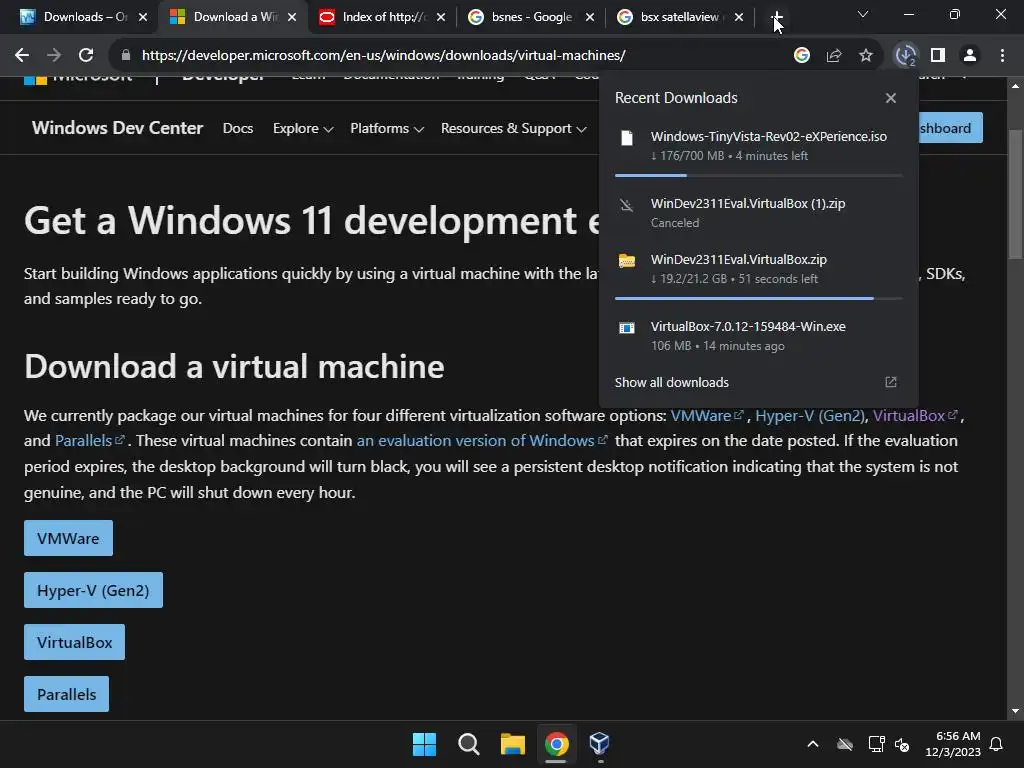
Task: Open taskbar Search
Action: coord(468,744)
